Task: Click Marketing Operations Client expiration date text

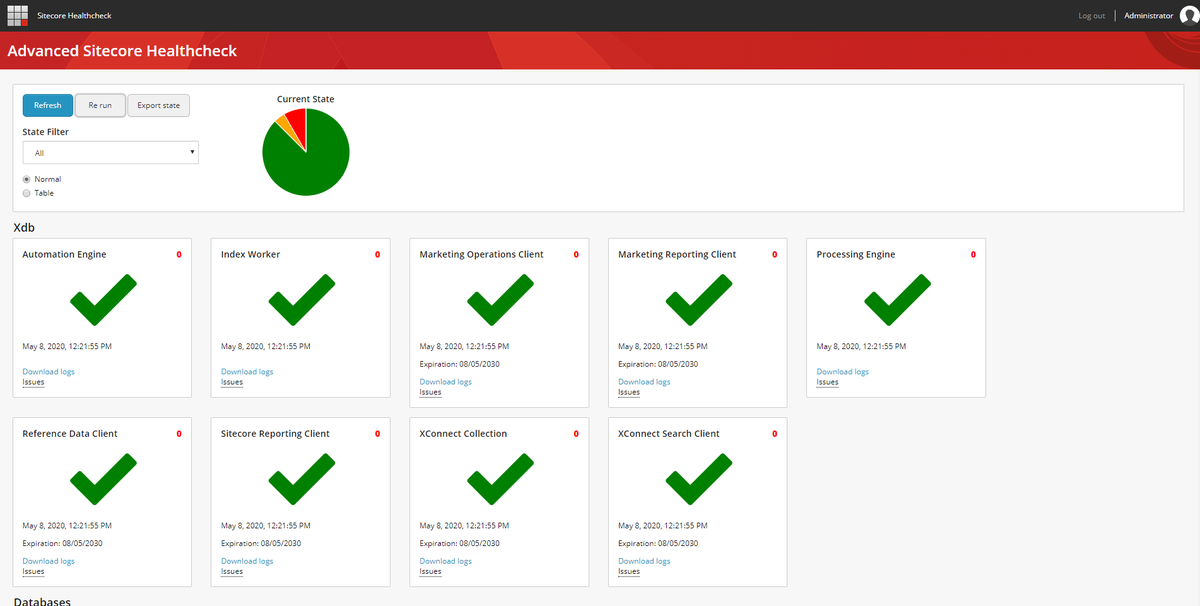Action: (x=459, y=364)
